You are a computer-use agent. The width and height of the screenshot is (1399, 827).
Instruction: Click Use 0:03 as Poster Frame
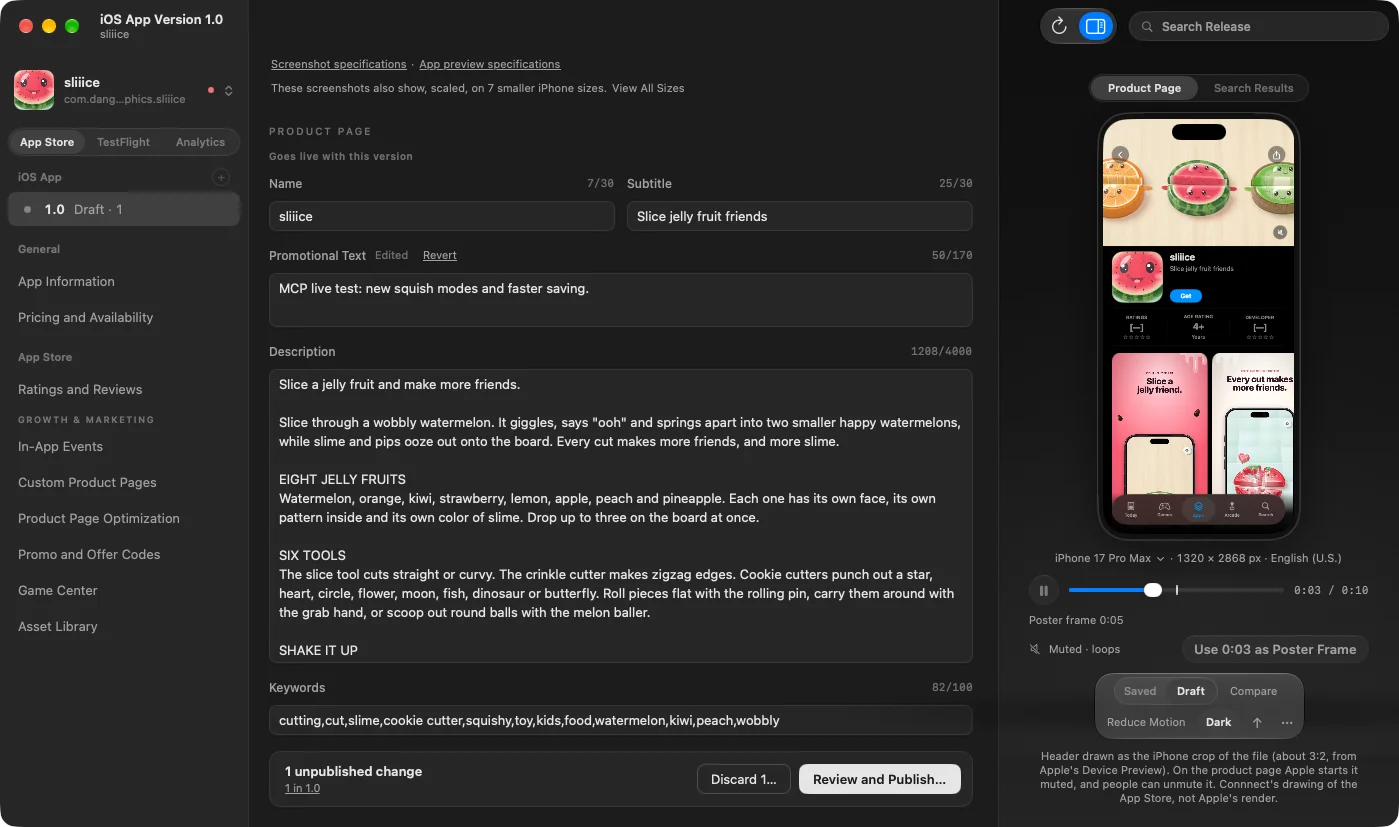point(1275,649)
